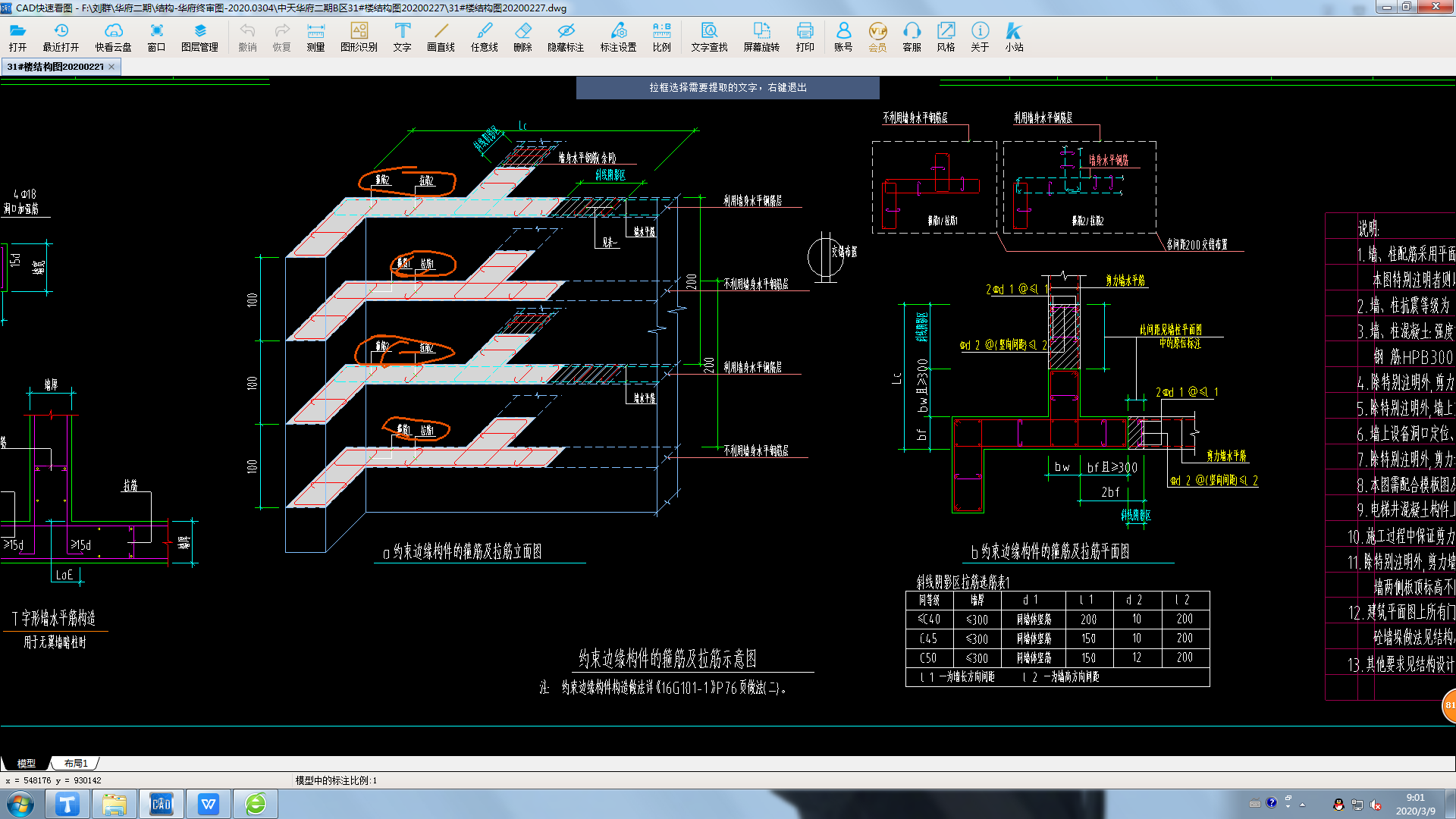Open the 最近打开 recent files tool
1456x819 pixels.
(x=61, y=37)
